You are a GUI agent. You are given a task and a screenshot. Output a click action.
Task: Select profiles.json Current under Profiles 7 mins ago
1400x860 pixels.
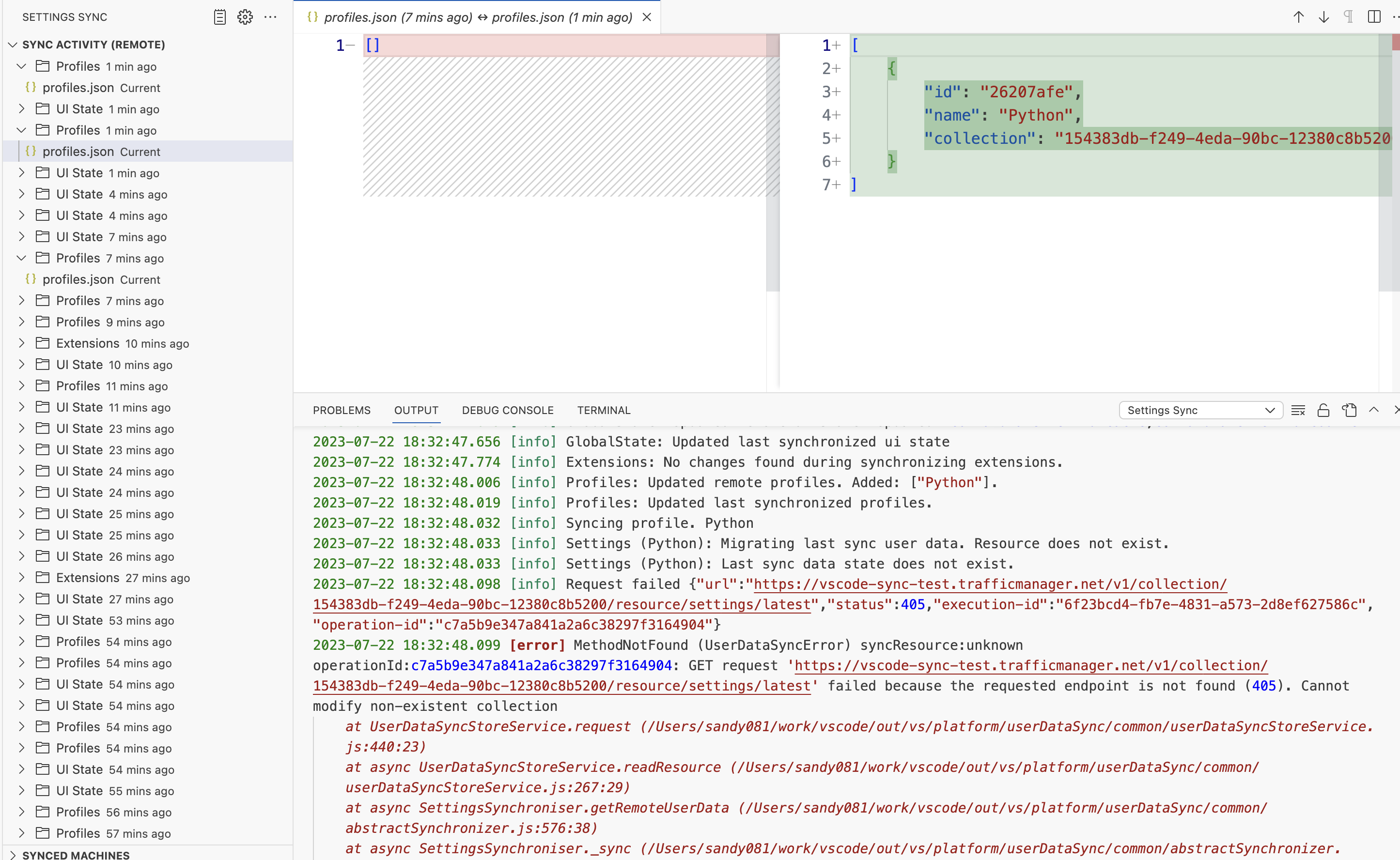(101, 279)
